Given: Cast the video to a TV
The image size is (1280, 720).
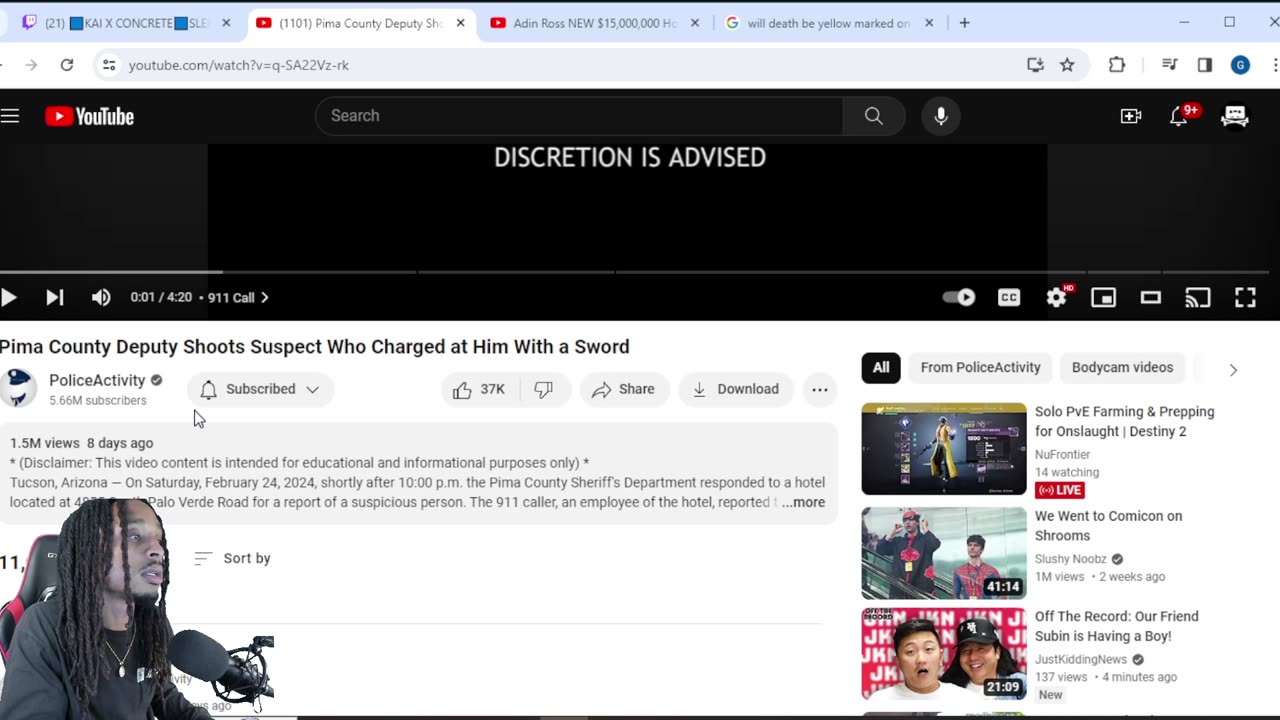Looking at the screenshot, I should [1198, 297].
